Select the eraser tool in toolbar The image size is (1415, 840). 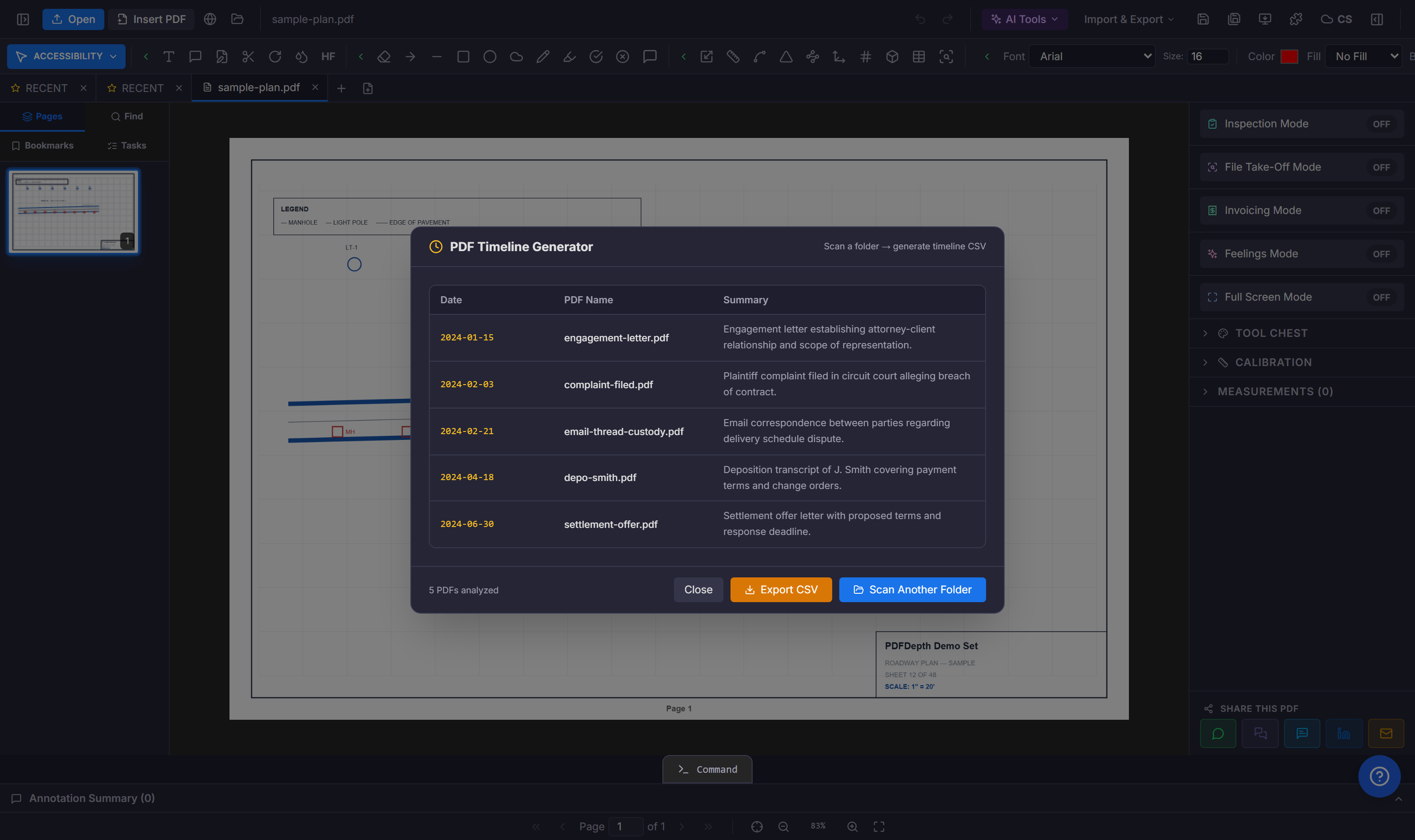[384, 57]
